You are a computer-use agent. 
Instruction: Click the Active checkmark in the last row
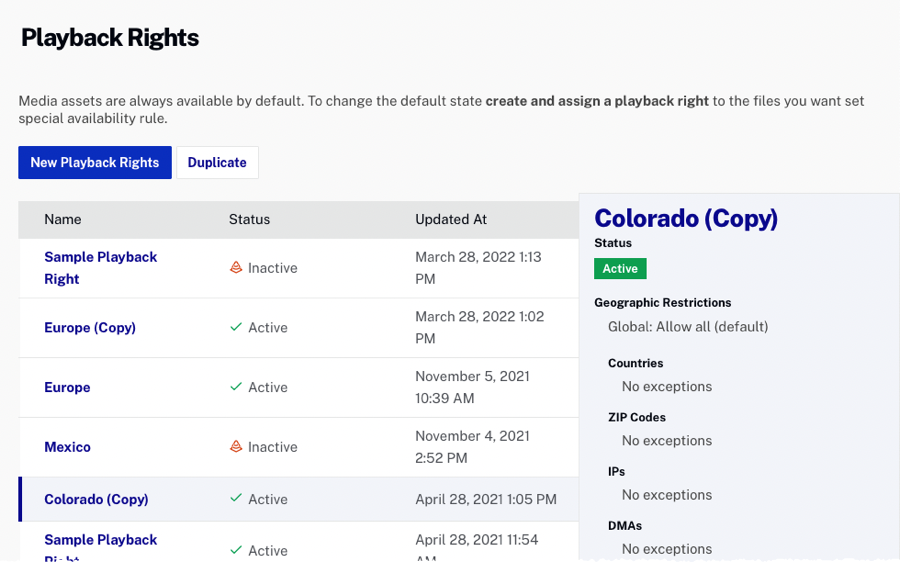tap(236, 550)
